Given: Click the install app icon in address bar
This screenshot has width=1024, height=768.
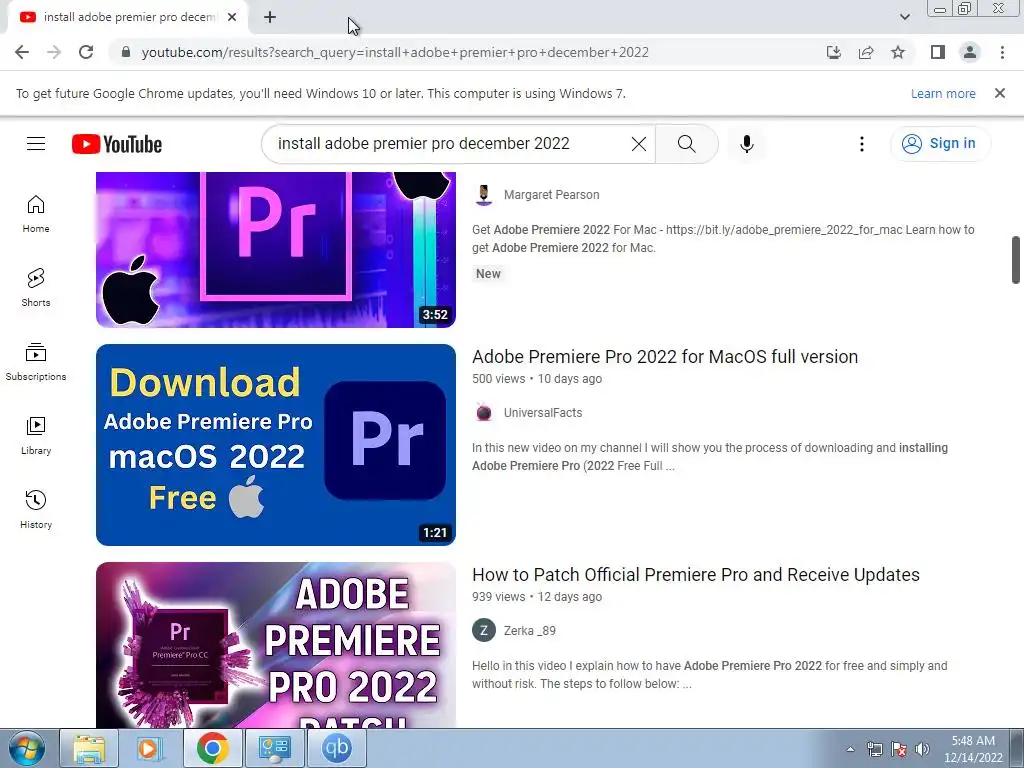Looking at the screenshot, I should pos(834,52).
